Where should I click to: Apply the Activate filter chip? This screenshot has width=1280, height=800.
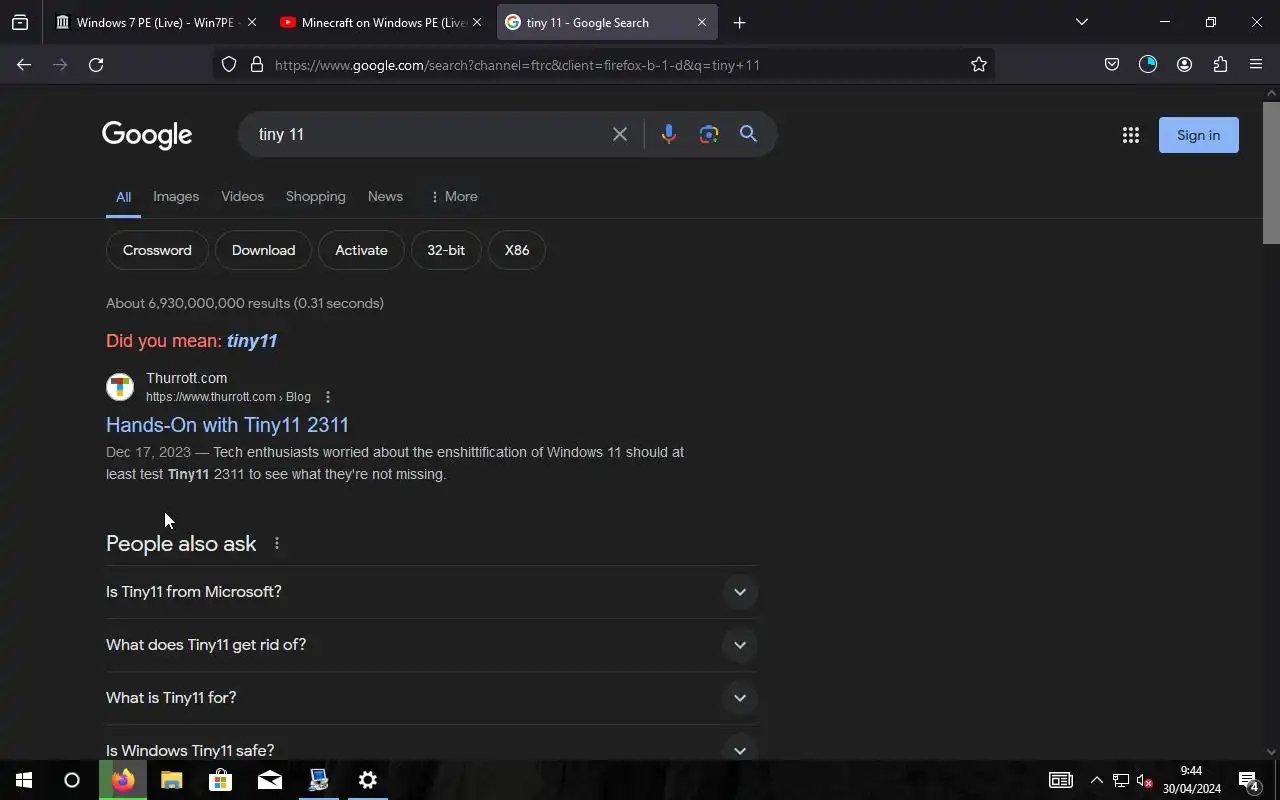pos(361,250)
